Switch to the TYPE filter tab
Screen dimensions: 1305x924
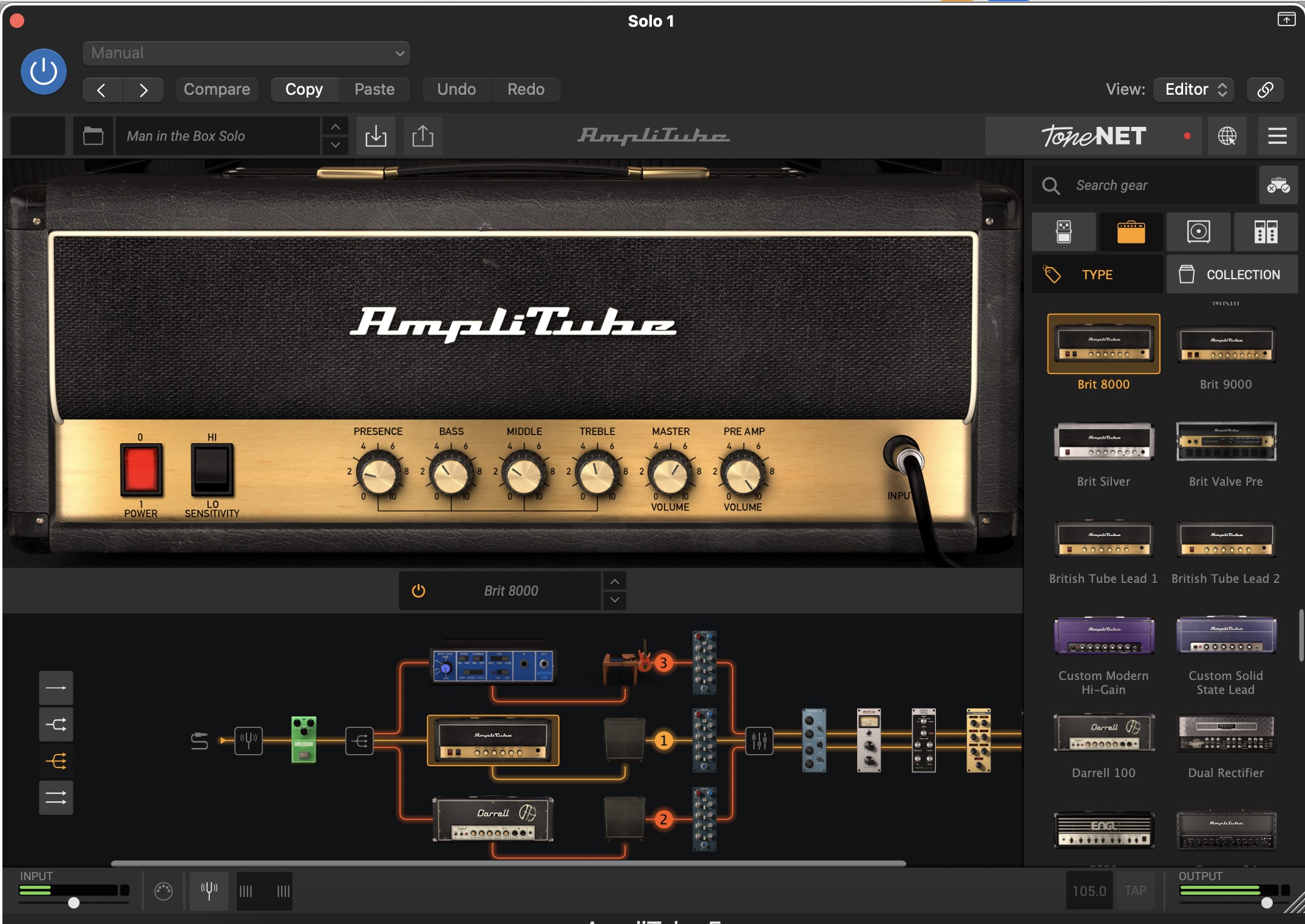click(1097, 274)
